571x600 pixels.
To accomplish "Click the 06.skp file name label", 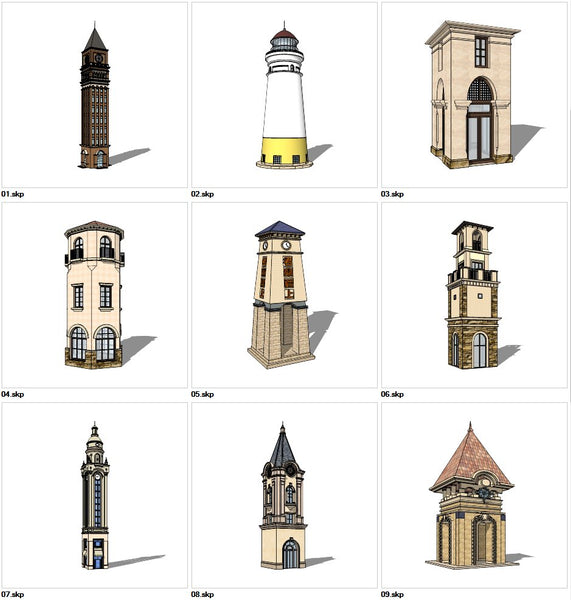I will (x=392, y=394).
